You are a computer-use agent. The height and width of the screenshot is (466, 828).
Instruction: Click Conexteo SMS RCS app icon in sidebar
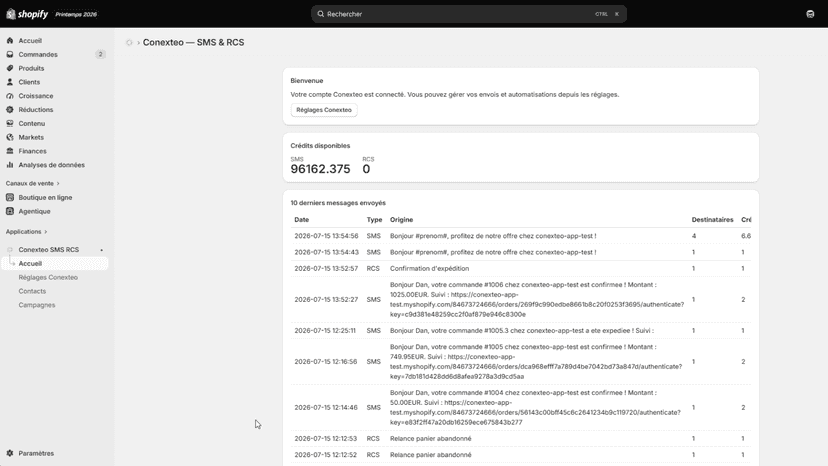tap(10, 249)
